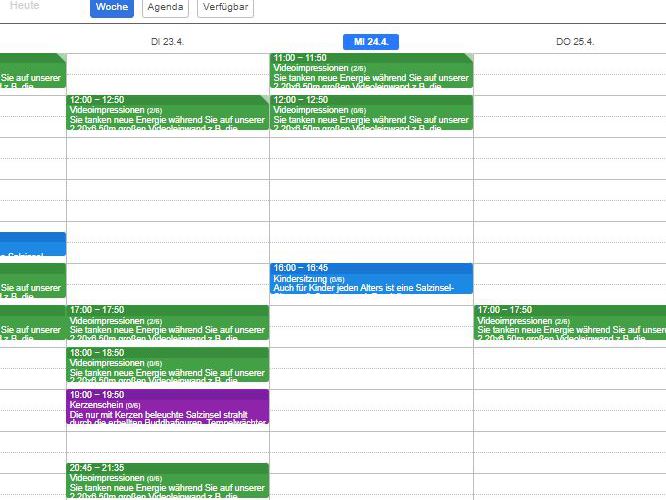The height and width of the screenshot is (500, 666).
Task: Select Tuesday's 17:00 – 17:50 Videoimpressionen event
Action: pyautogui.click(x=167, y=323)
